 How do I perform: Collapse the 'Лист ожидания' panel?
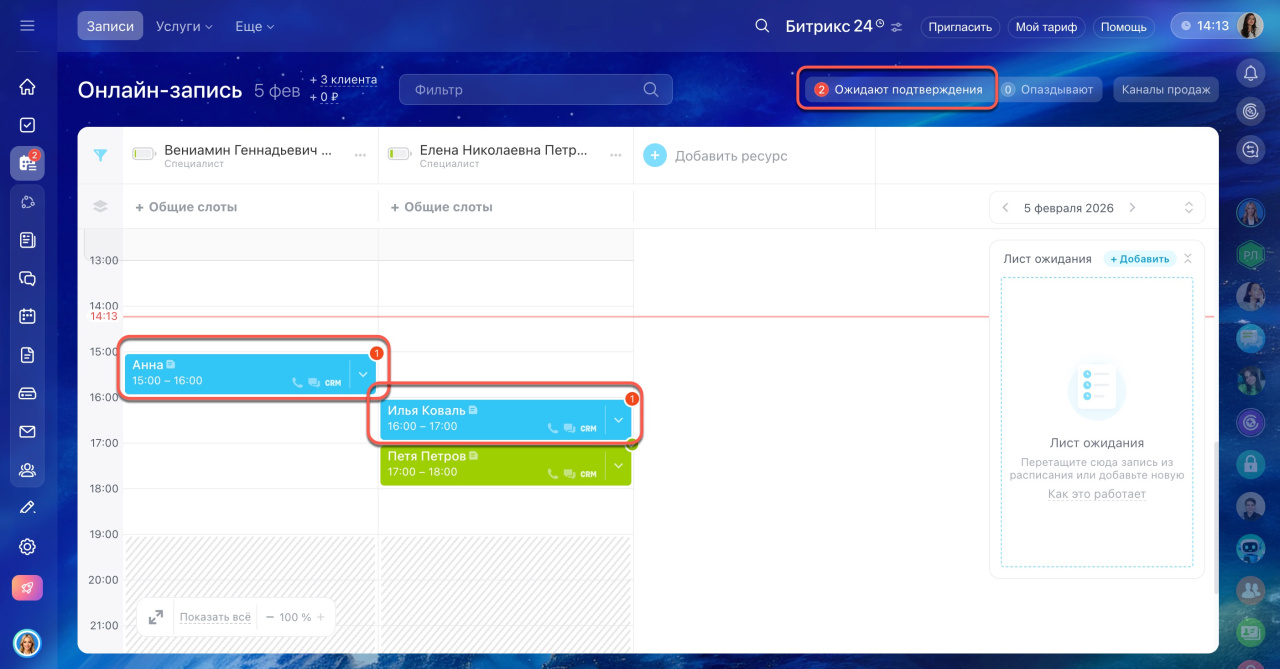[x=1188, y=259]
